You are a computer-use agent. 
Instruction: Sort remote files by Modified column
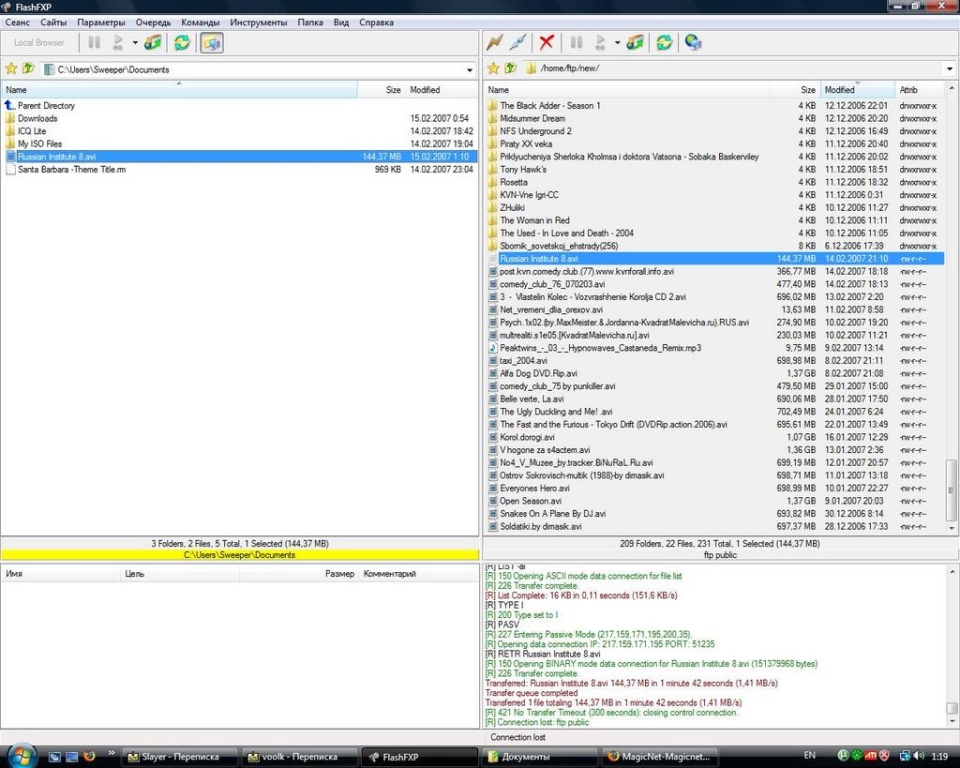click(x=857, y=90)
